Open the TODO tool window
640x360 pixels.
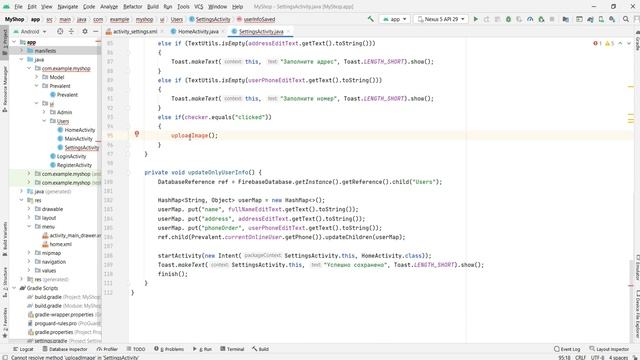coord(136,349)
